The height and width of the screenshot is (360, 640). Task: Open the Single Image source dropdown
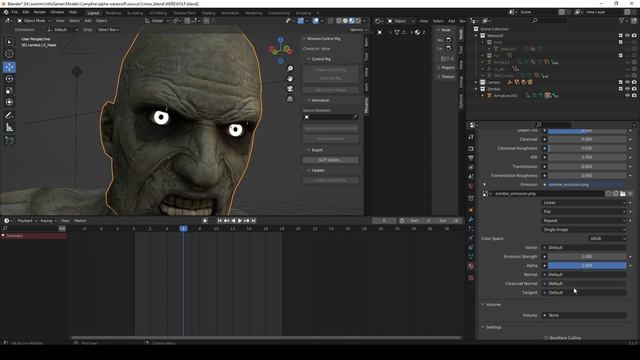584,230
